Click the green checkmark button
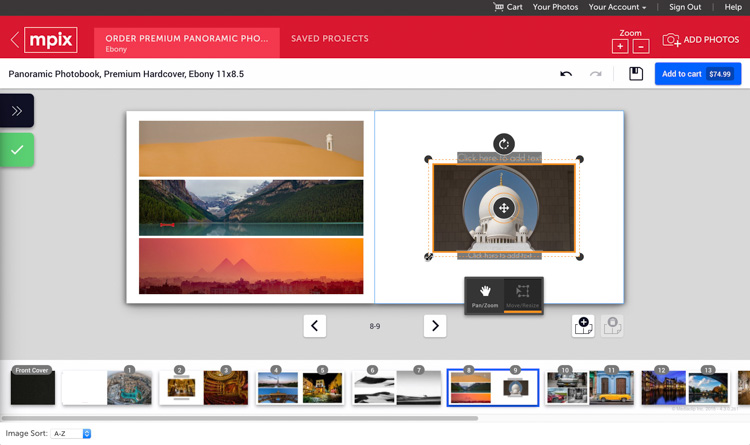The width and height of the screenshot is (750, 445). point(17,150)
